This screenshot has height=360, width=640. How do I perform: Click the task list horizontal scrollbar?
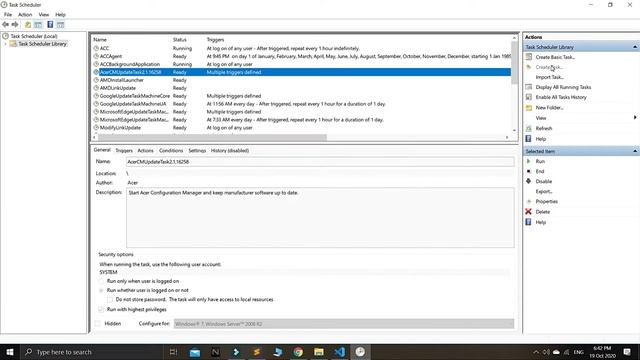click(x=212, y=138)
